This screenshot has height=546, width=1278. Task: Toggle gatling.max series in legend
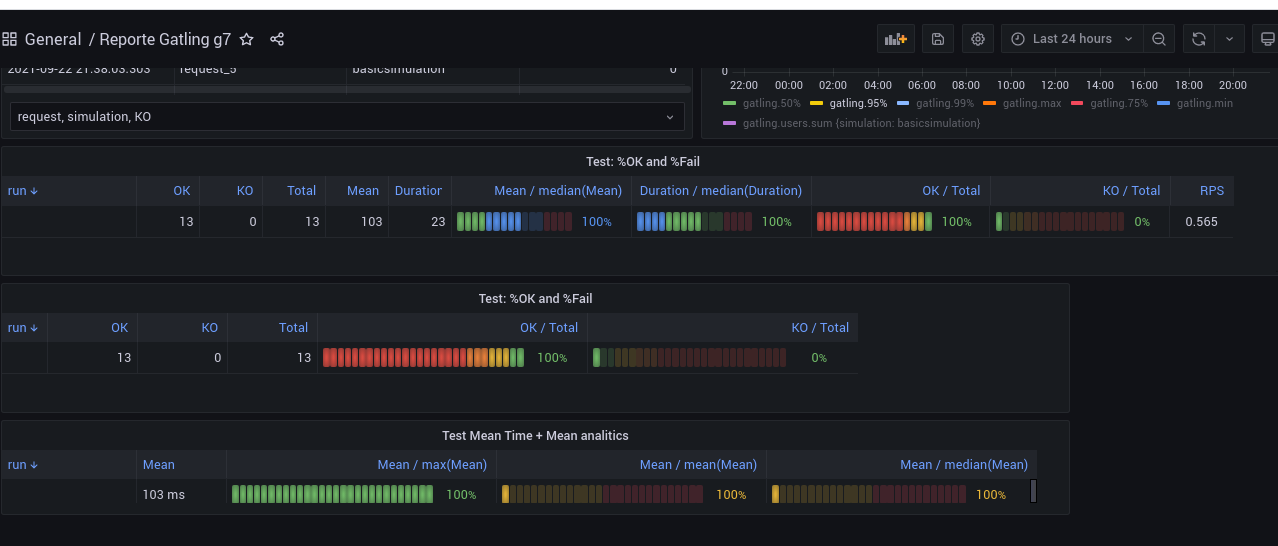[1032, 103]
